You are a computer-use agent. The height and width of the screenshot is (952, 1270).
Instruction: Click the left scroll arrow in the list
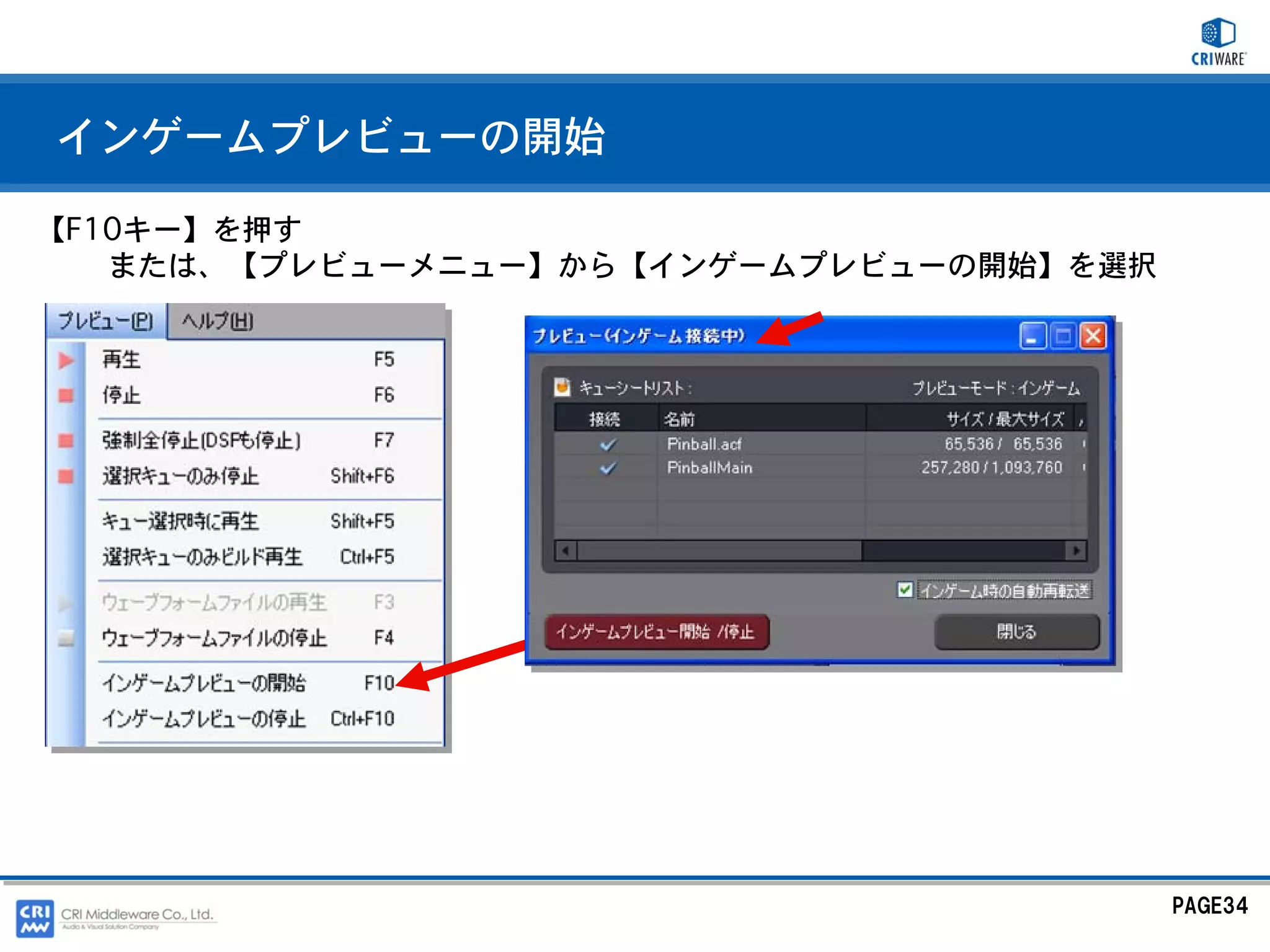point(566,550)
